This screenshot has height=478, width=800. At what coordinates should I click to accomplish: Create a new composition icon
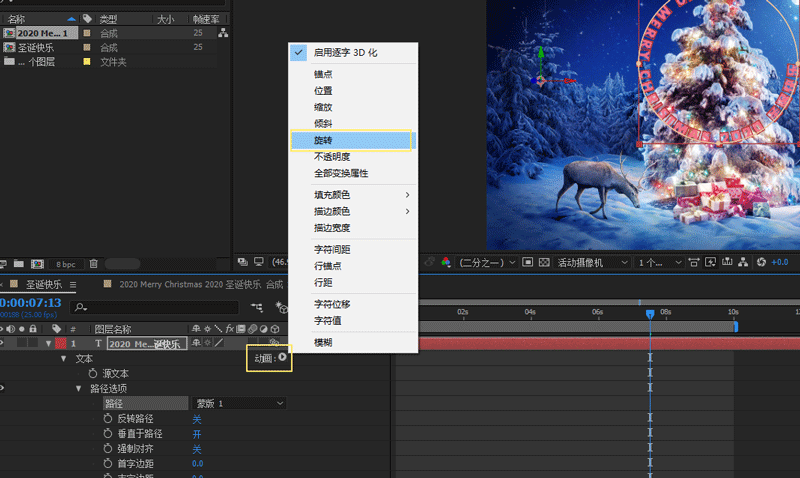[37, 264]
